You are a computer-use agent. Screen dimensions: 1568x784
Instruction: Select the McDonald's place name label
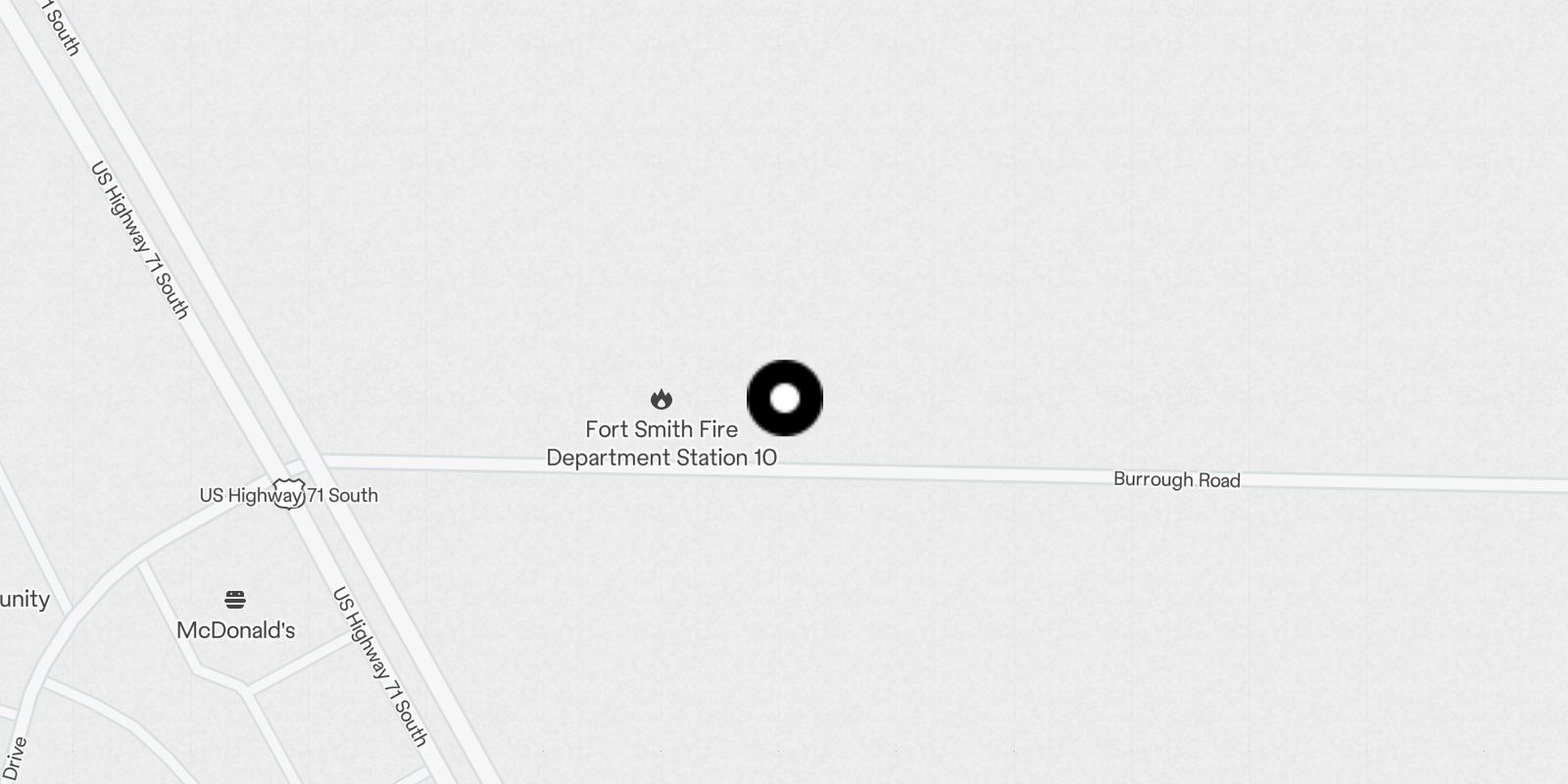click(236, 630)
